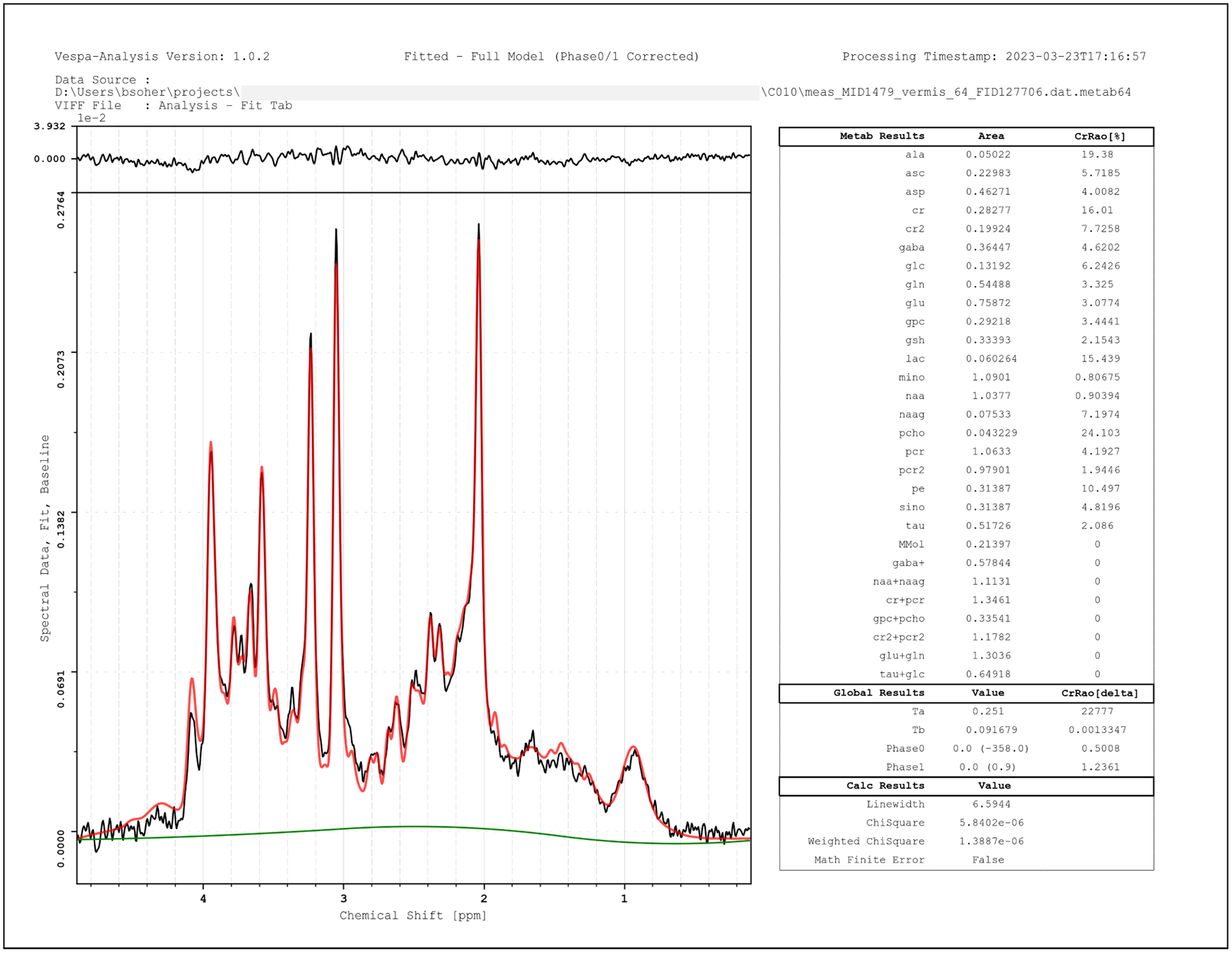Click the 'sino' row label
The width and height of the screenshot is (1232, 953).
(911, 507)
